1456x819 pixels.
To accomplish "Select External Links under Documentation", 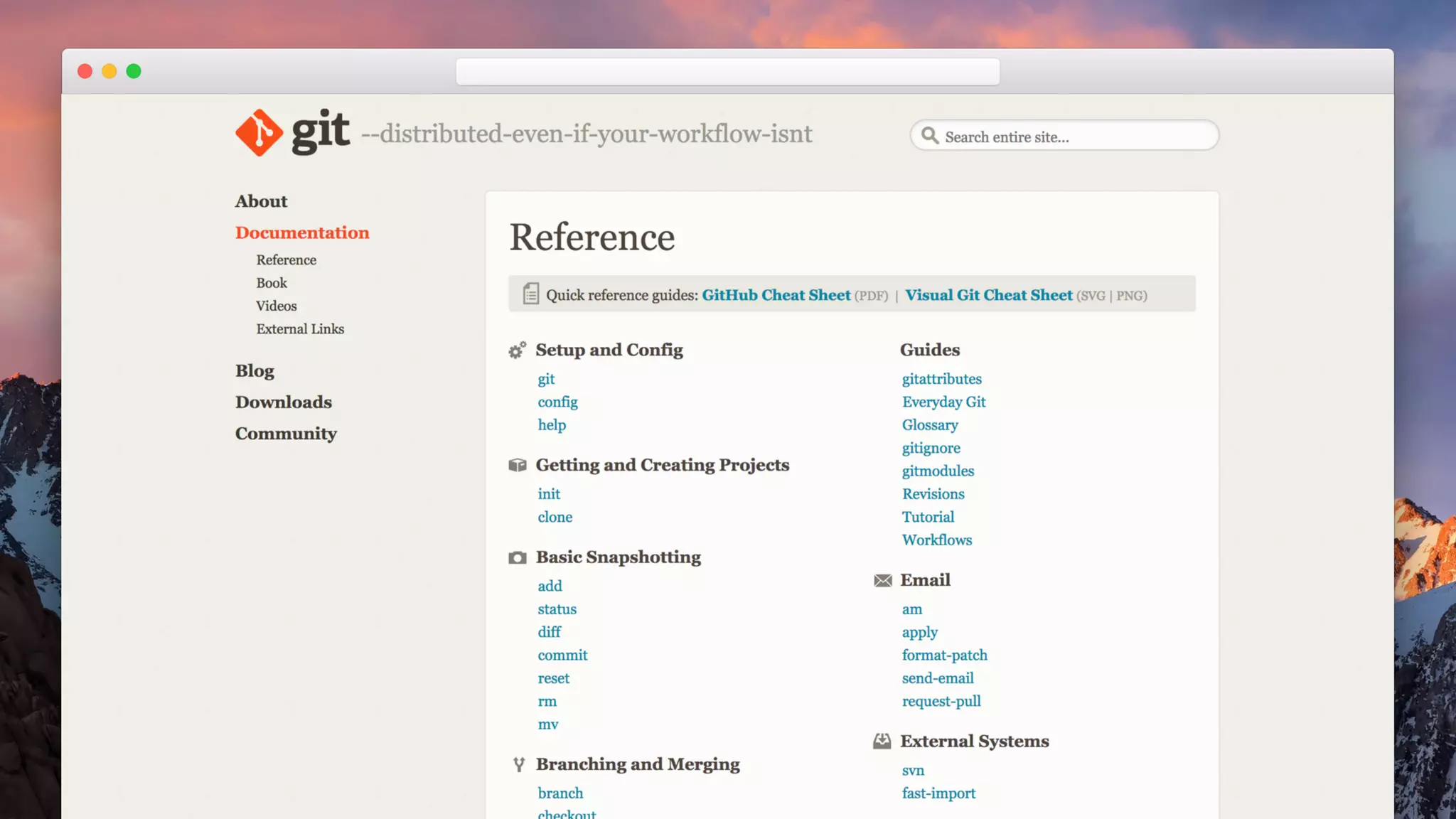I will pyautogui.click(x=300, y=329).
